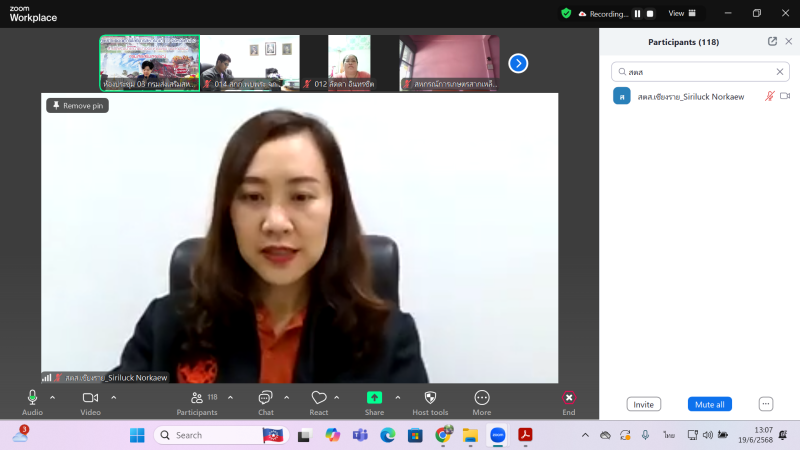Open participants panel more options
The width and height of the screenshot is (800, 450).
click(766, 404)
